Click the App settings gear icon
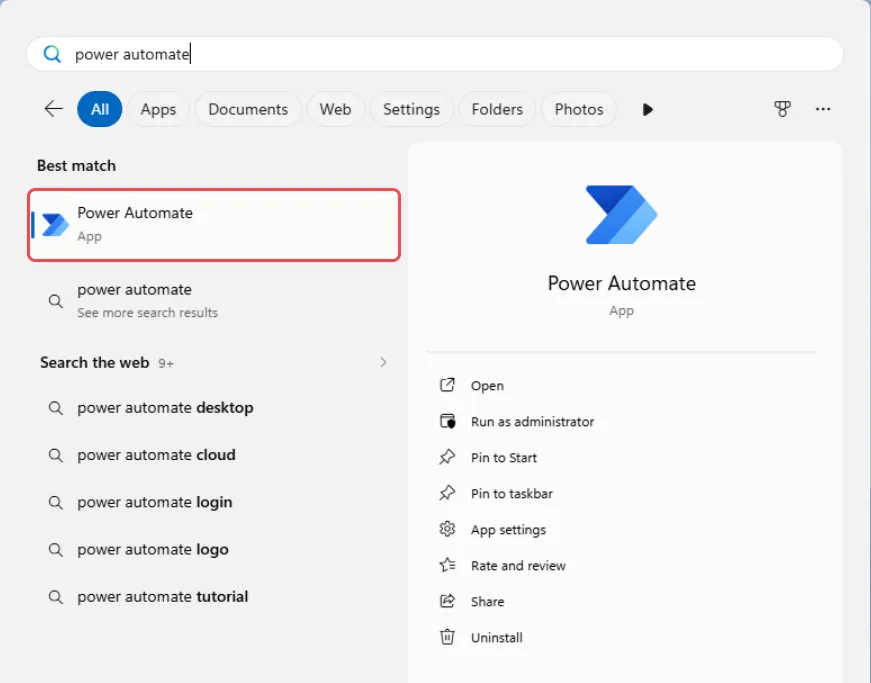This screenshot has width=871, height=683. click(x=447, y=529)
